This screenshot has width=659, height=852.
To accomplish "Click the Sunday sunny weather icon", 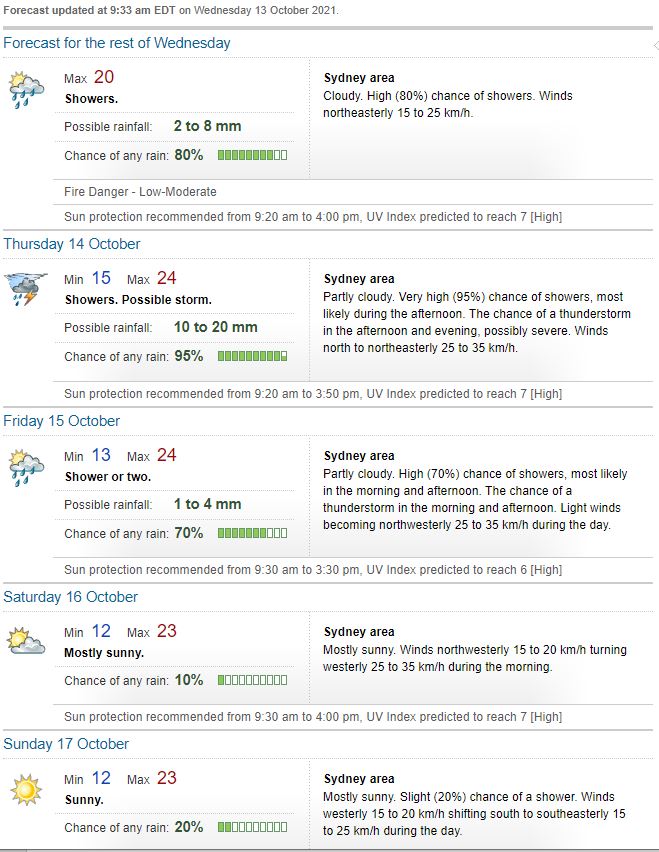I will click(x=26, y=790).
